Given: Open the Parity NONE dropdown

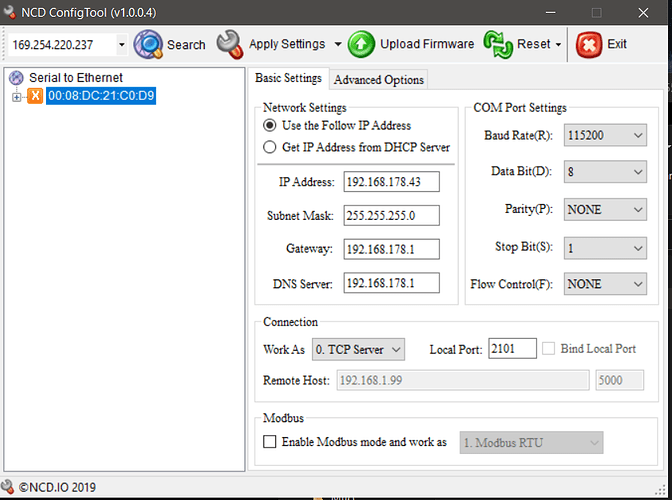Looking at the screenshot, I should click(605, 210).
